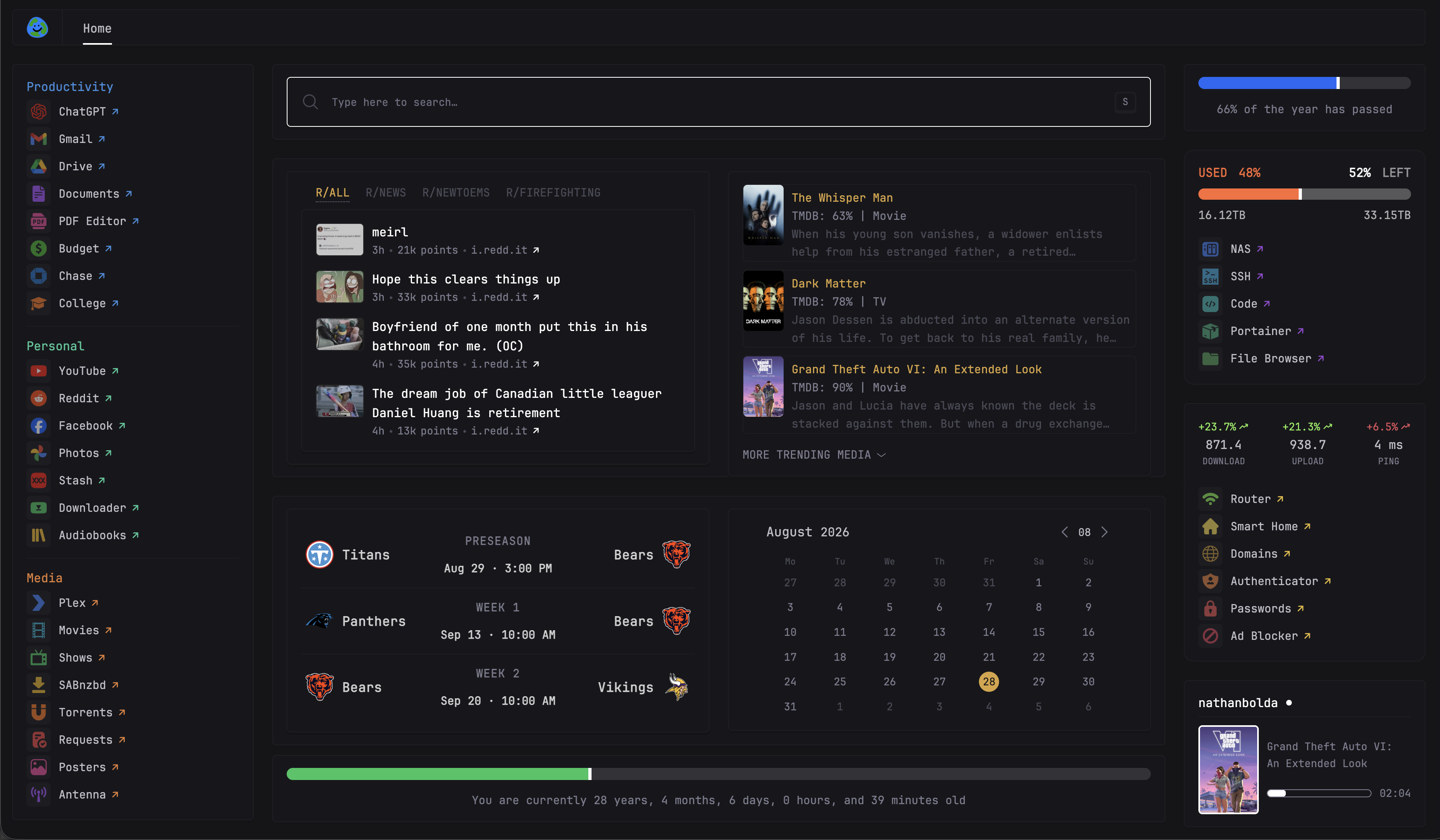Open the ChatGPT swirl icon
Image resolution: width=1440 pixels, height=840 pixels.
[x=38, y=112]
